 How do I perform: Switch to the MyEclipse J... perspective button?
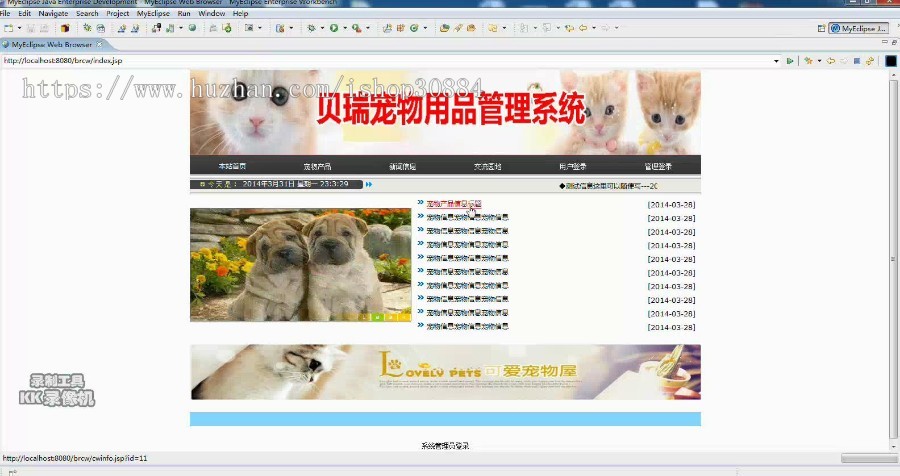[858, 28]
